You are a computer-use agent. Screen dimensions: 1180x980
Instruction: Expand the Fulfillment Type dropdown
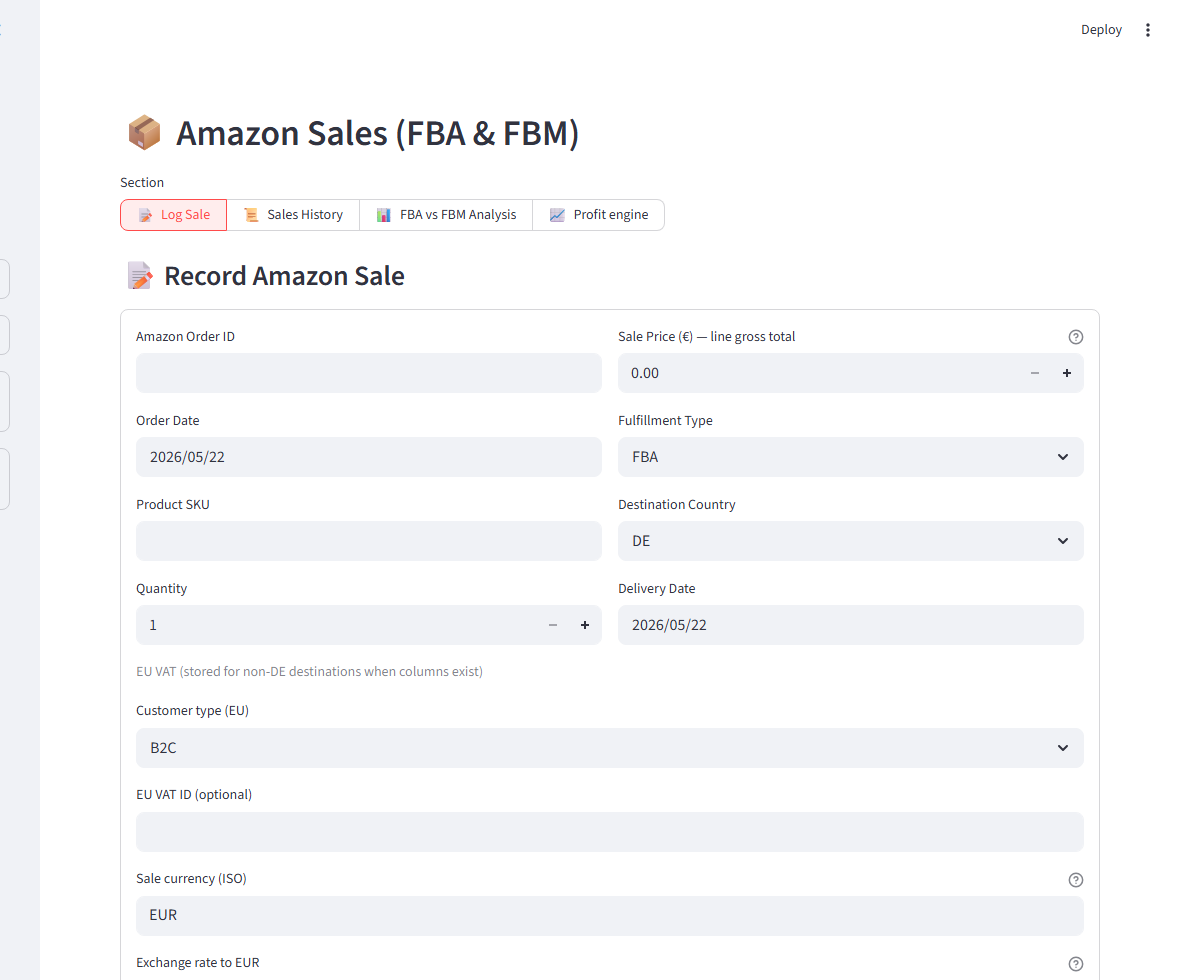[x=850, y=457]
